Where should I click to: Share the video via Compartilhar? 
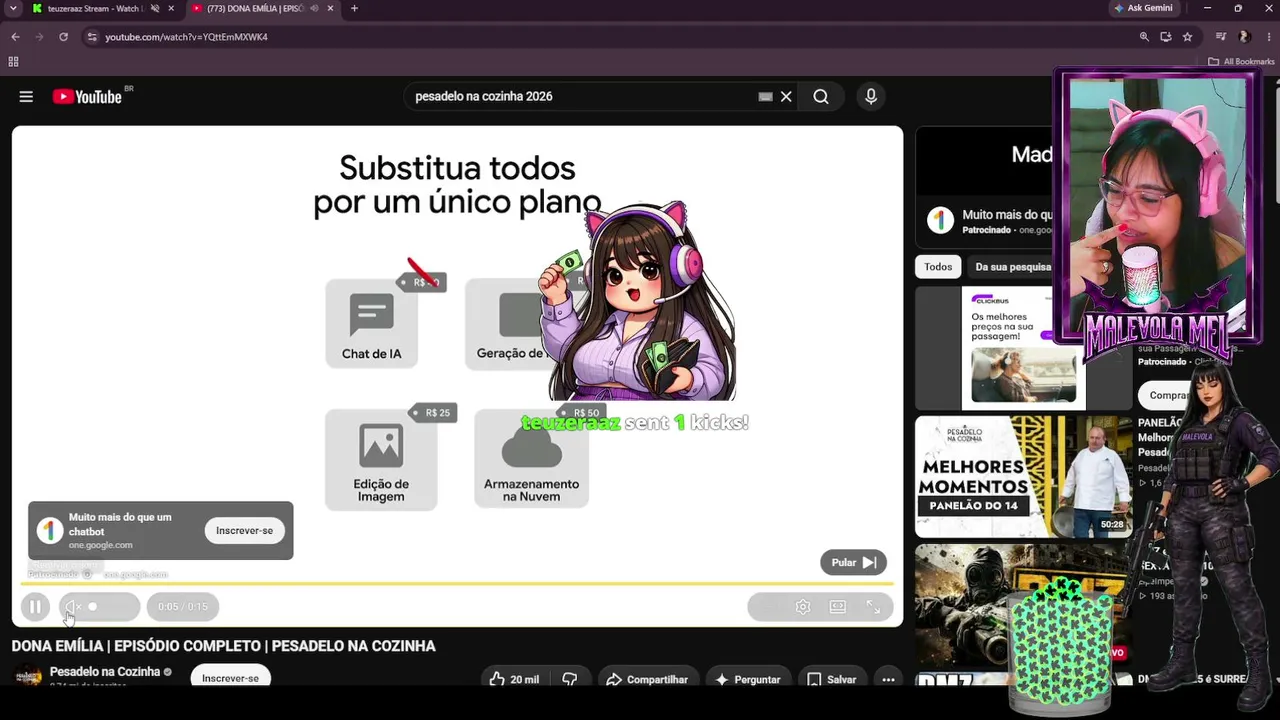point(647,679)
